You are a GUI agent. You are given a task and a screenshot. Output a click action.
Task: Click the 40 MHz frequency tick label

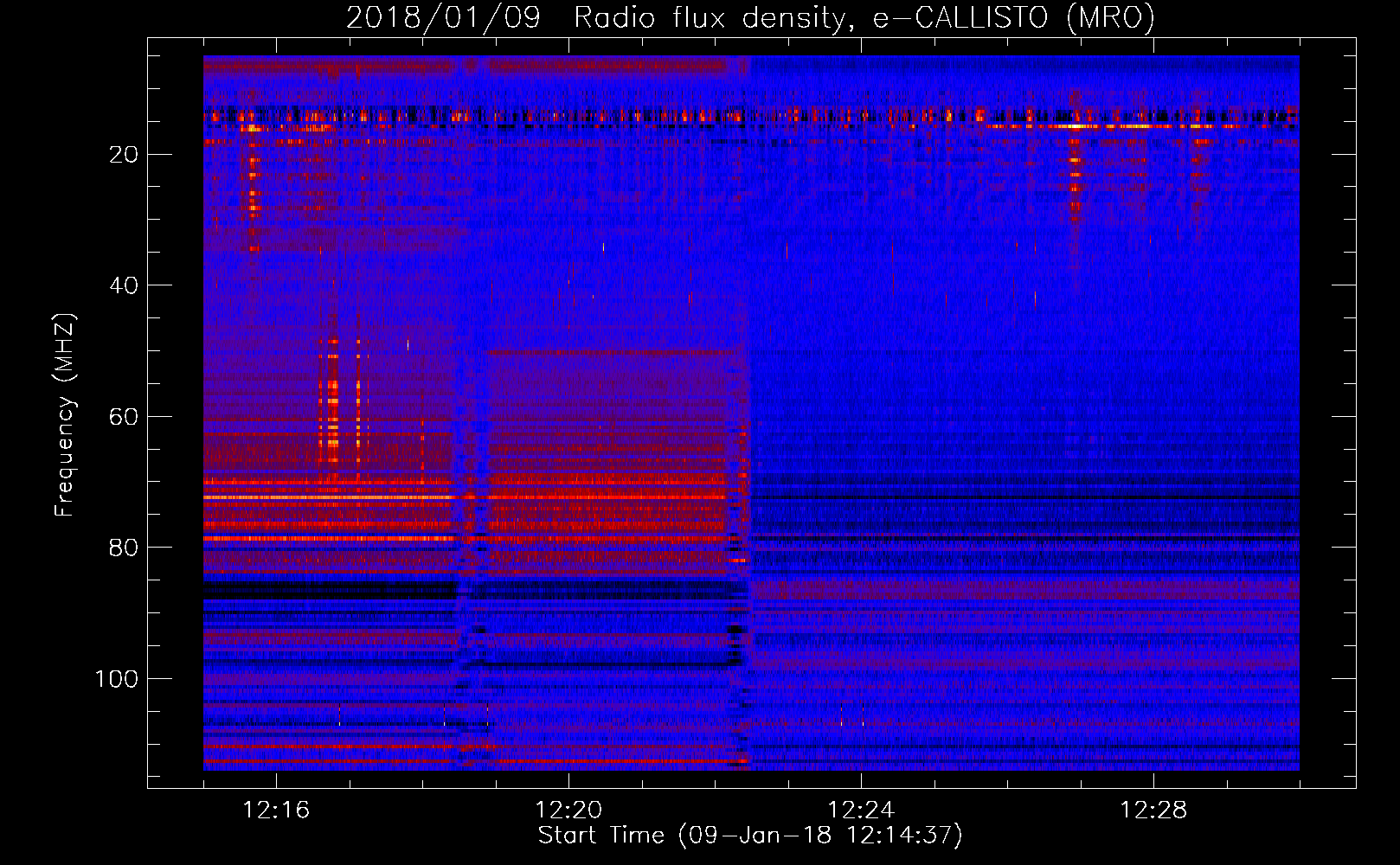coord(124,285)
